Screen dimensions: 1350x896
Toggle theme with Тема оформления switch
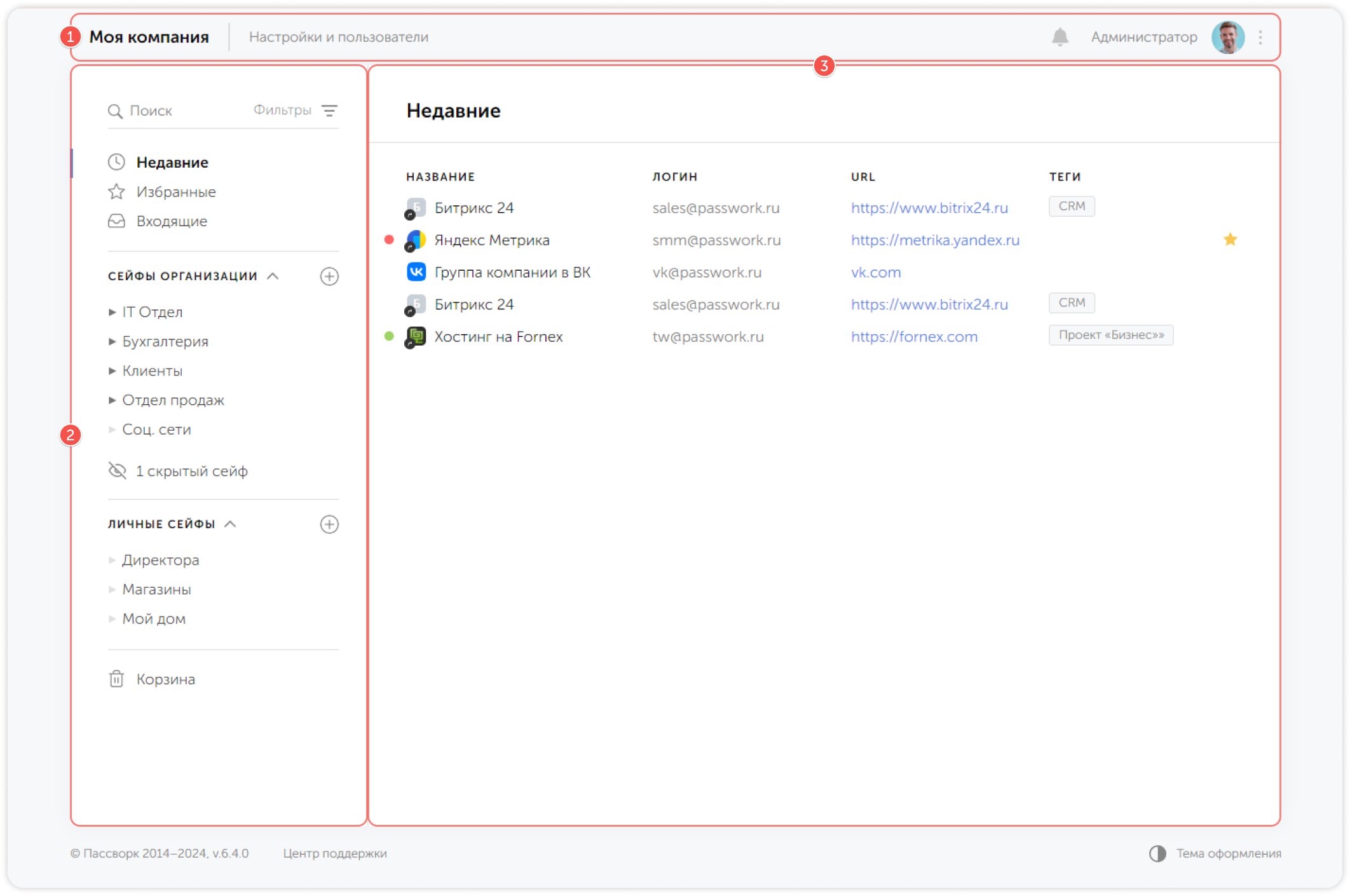pos(1157,853)
